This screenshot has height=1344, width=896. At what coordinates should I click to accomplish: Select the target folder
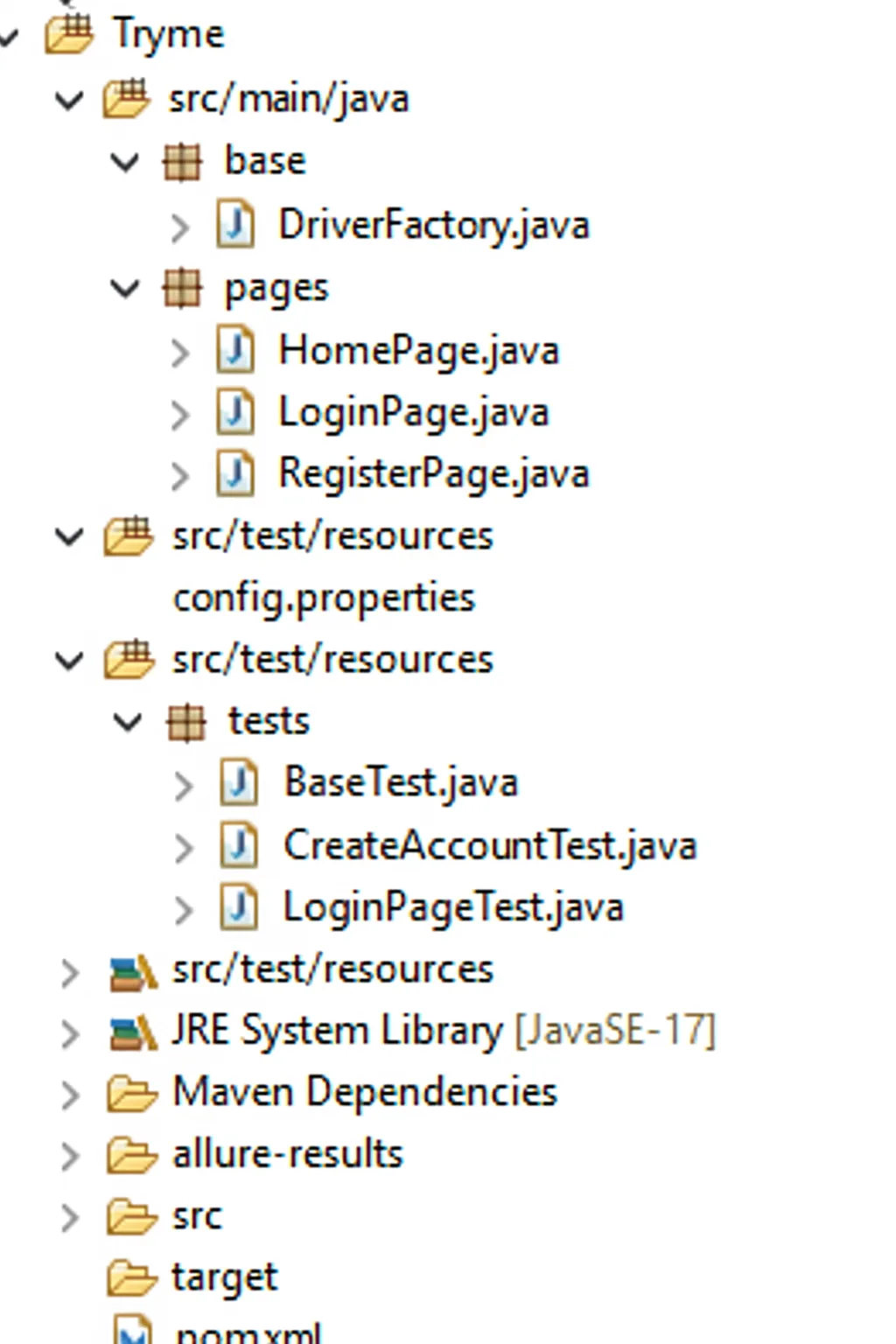[x=224, y=1277]
